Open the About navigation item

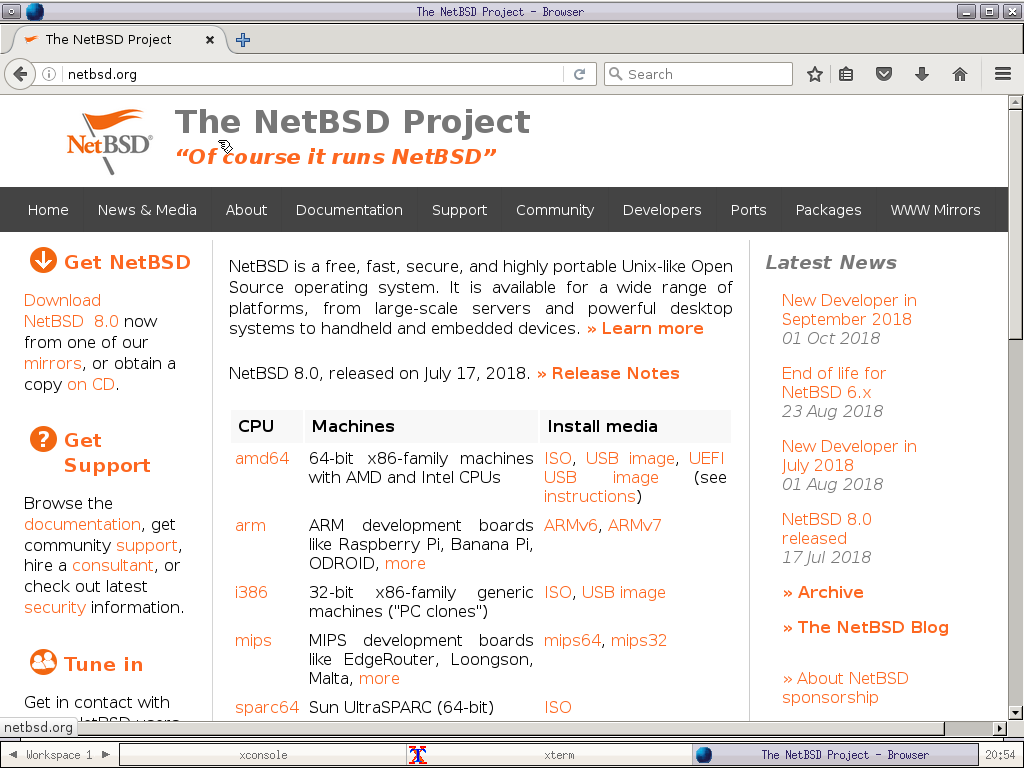point(246,210)
